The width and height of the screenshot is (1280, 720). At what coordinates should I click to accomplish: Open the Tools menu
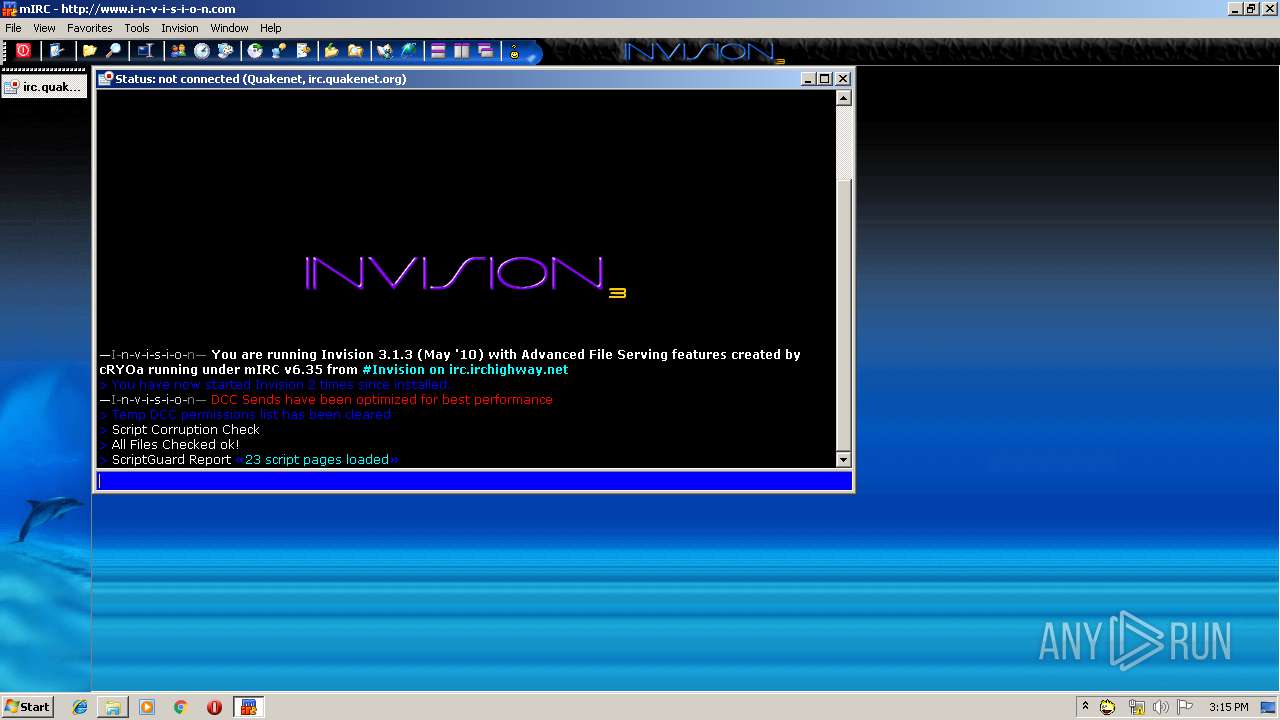[137, 28]
